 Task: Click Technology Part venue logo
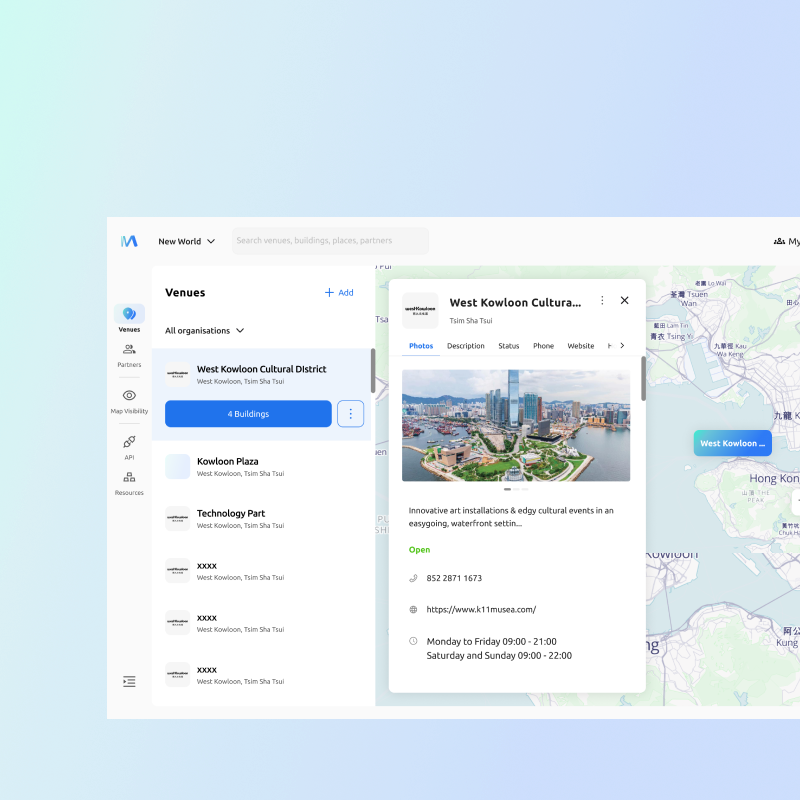pos(178,518)
